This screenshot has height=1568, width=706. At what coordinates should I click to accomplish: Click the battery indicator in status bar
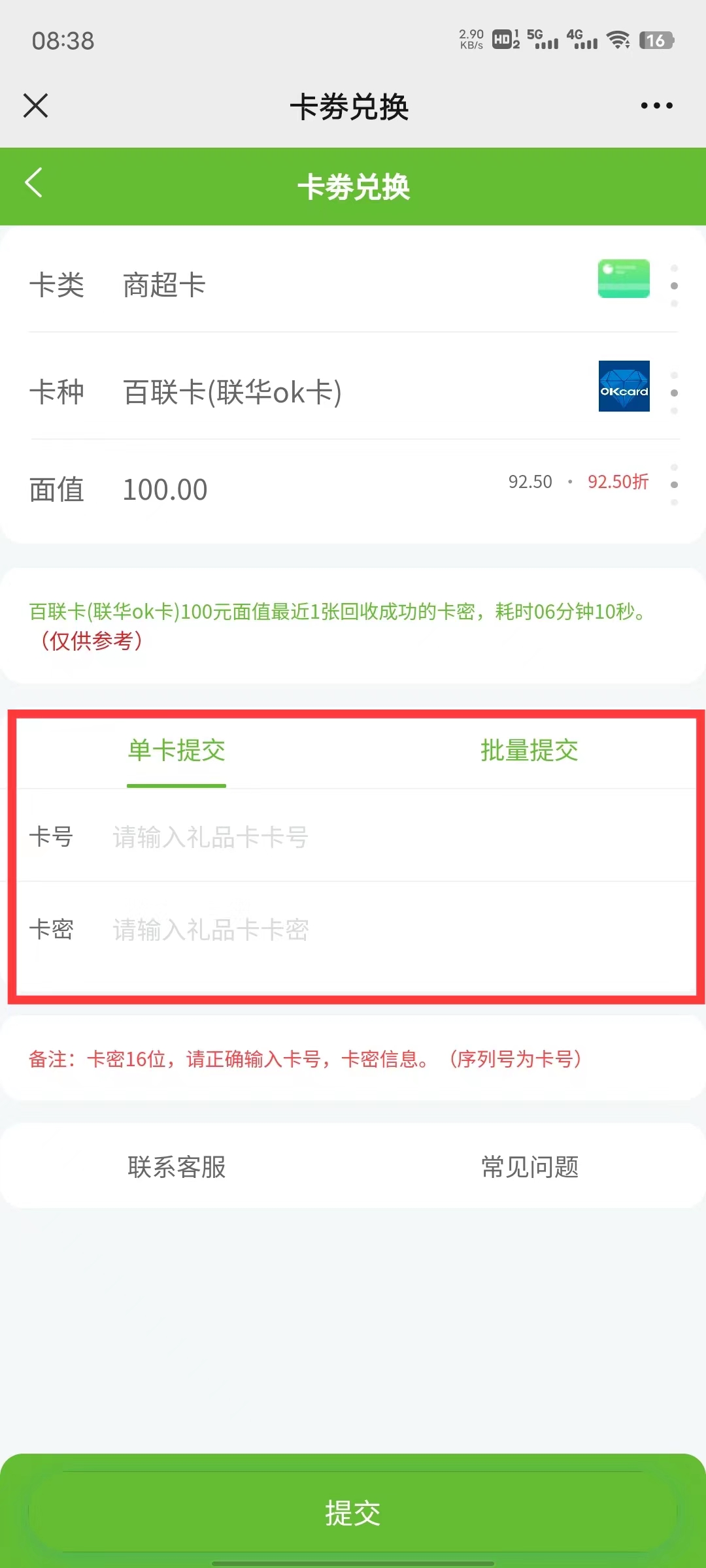point(656,41)
